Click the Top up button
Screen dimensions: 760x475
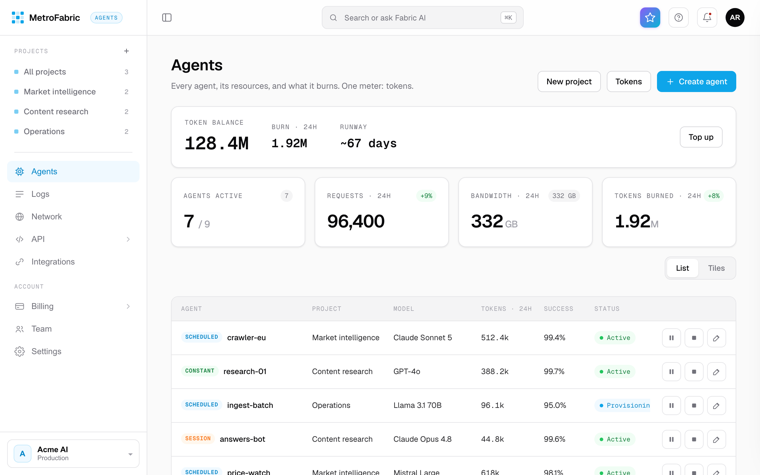pos(701,137)
